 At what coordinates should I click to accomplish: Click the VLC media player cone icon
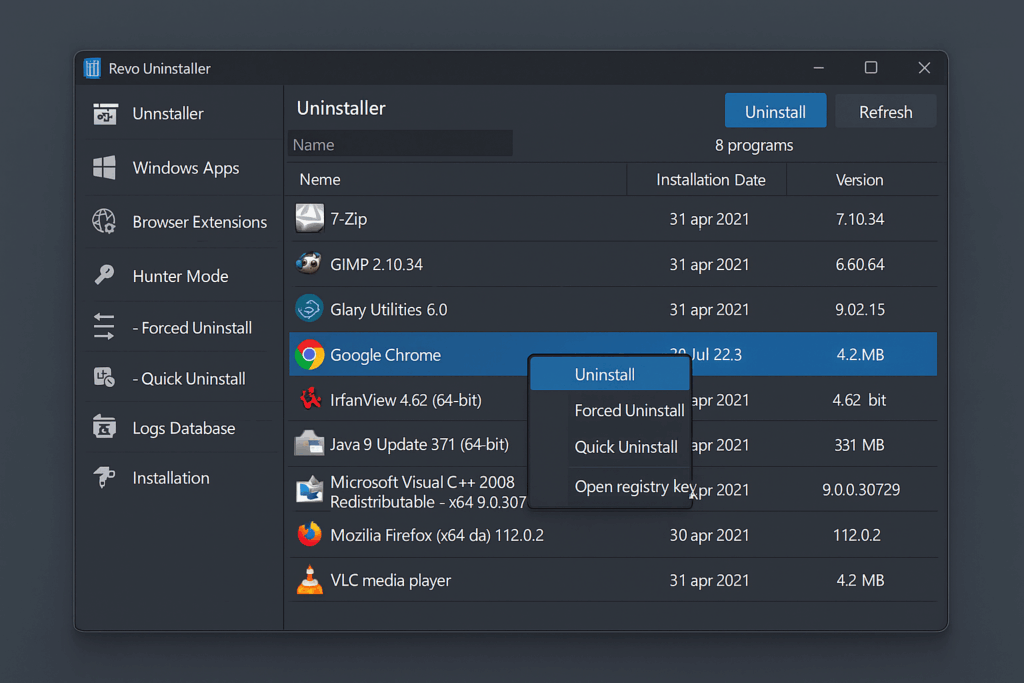click(309, 580)
